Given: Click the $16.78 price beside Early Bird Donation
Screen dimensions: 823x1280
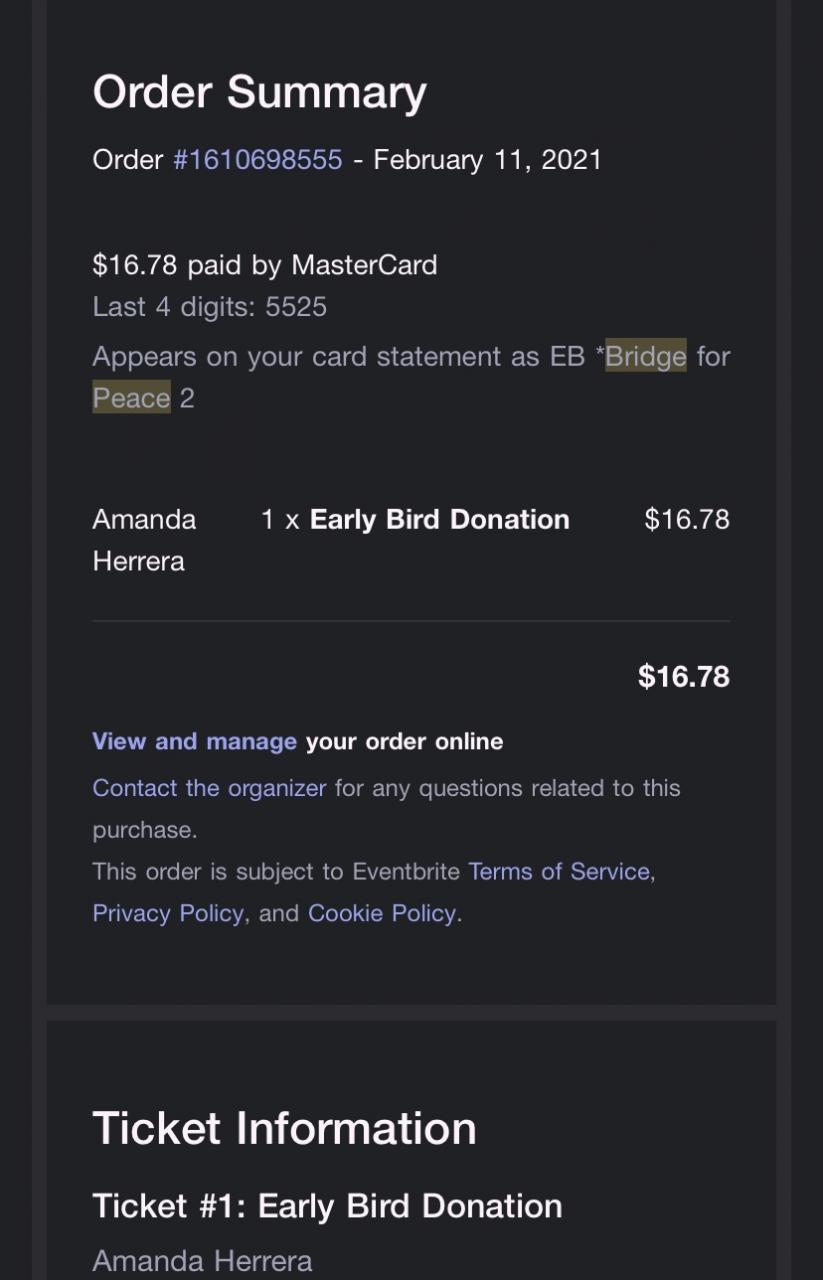Looking at the screenshot, I should 687,519.
